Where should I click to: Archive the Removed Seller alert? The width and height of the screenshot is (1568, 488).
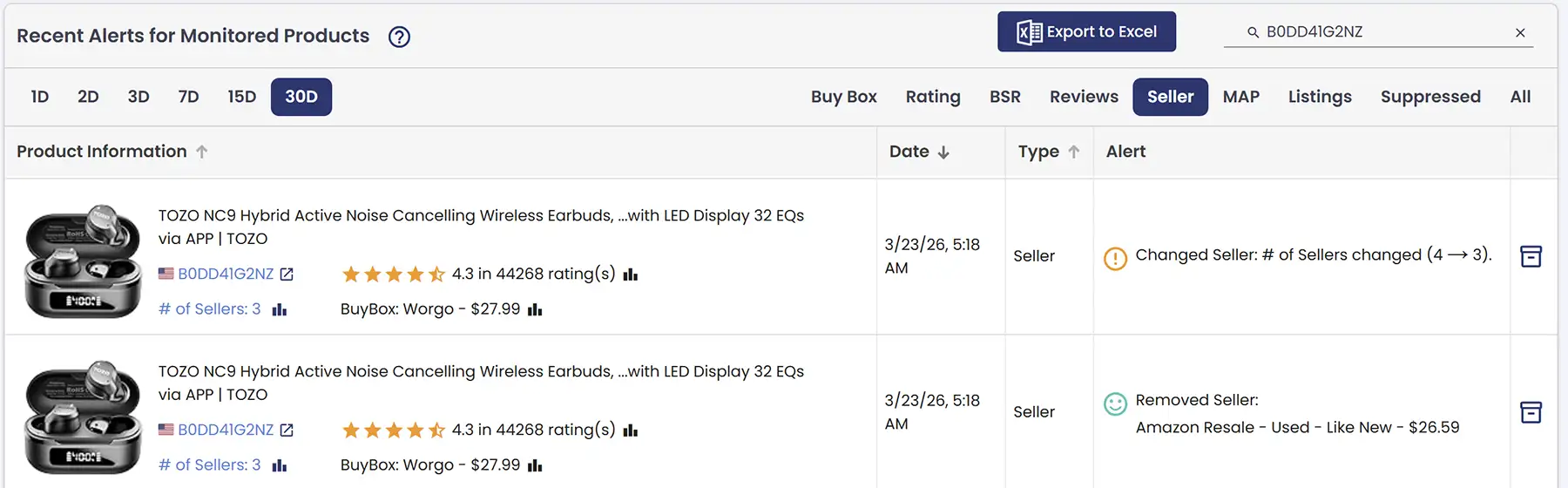click(x=1531, y=412)
